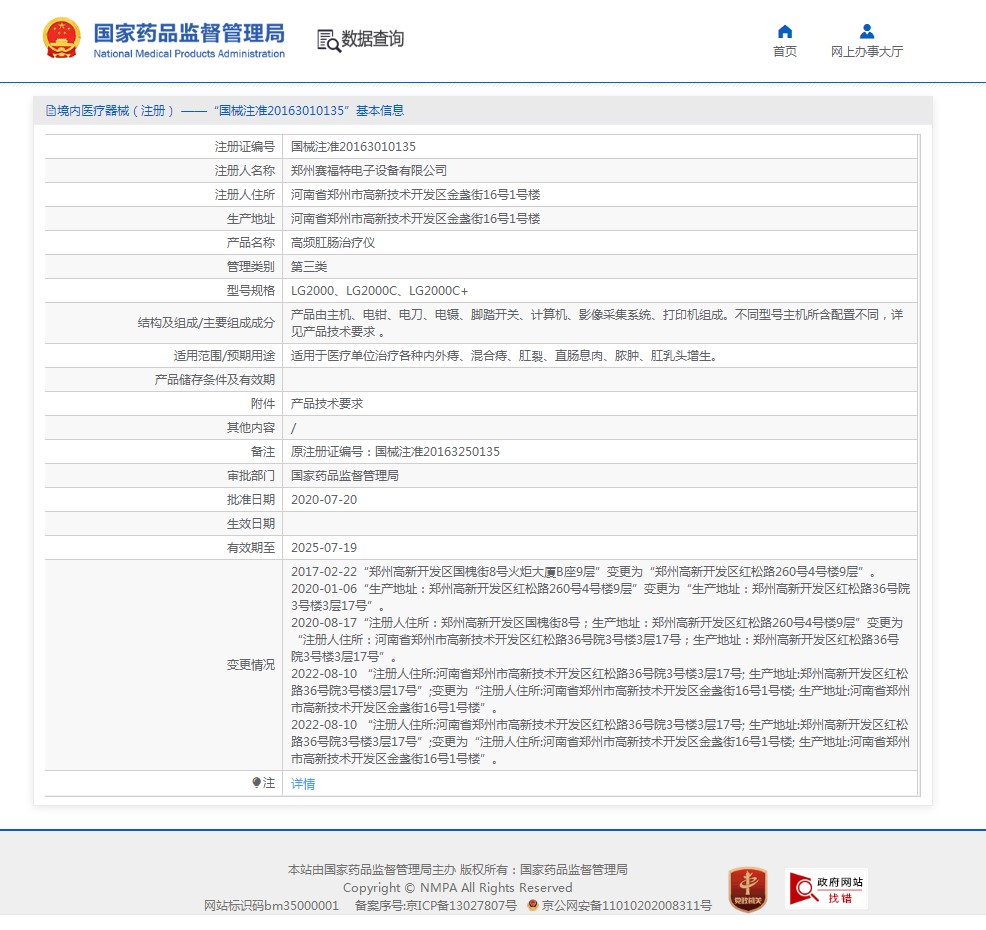The width and height of the screenshot is (986, 930).
Task: Select the approval date 2020-07-20
Action: 324,499
